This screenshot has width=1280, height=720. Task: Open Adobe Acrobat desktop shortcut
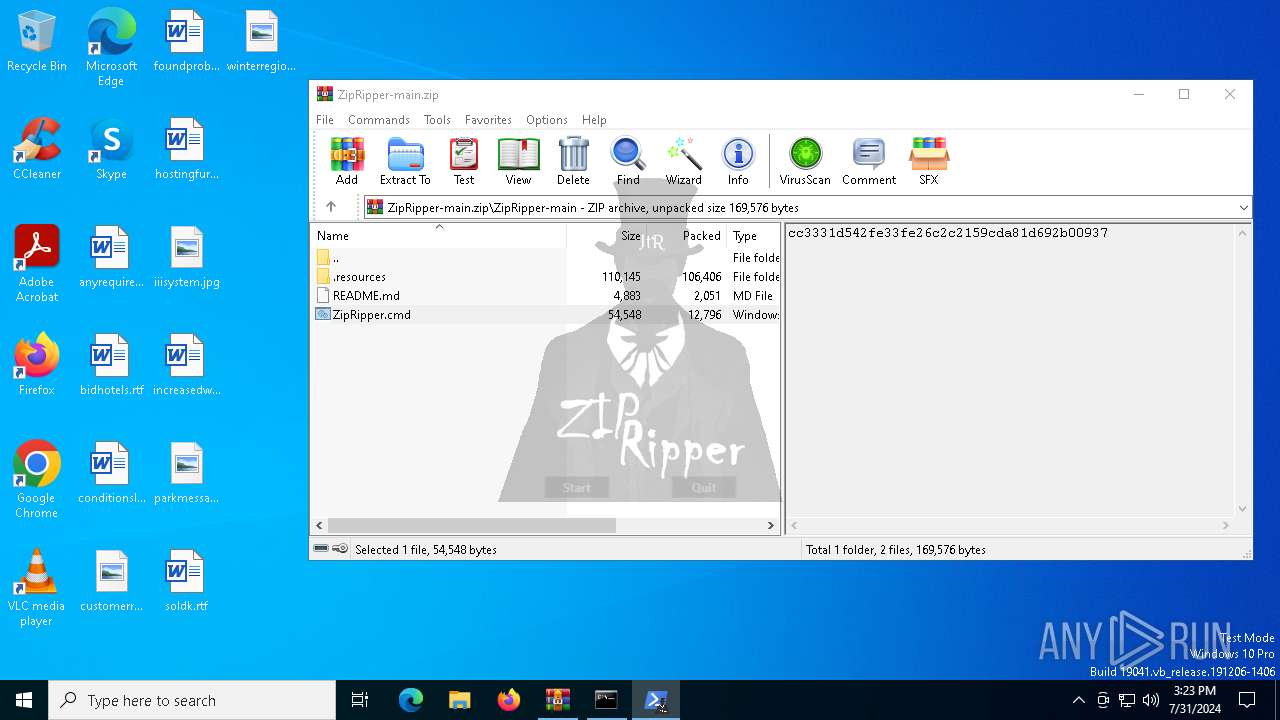click(x=37, y=264)
